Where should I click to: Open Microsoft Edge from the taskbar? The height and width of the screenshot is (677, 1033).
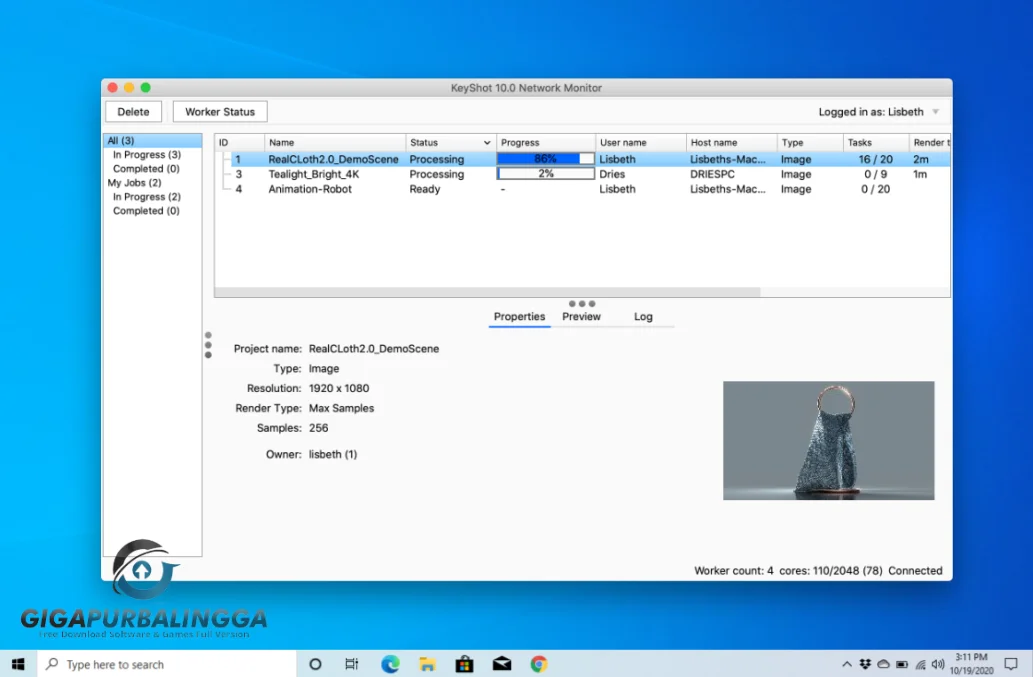390,664
